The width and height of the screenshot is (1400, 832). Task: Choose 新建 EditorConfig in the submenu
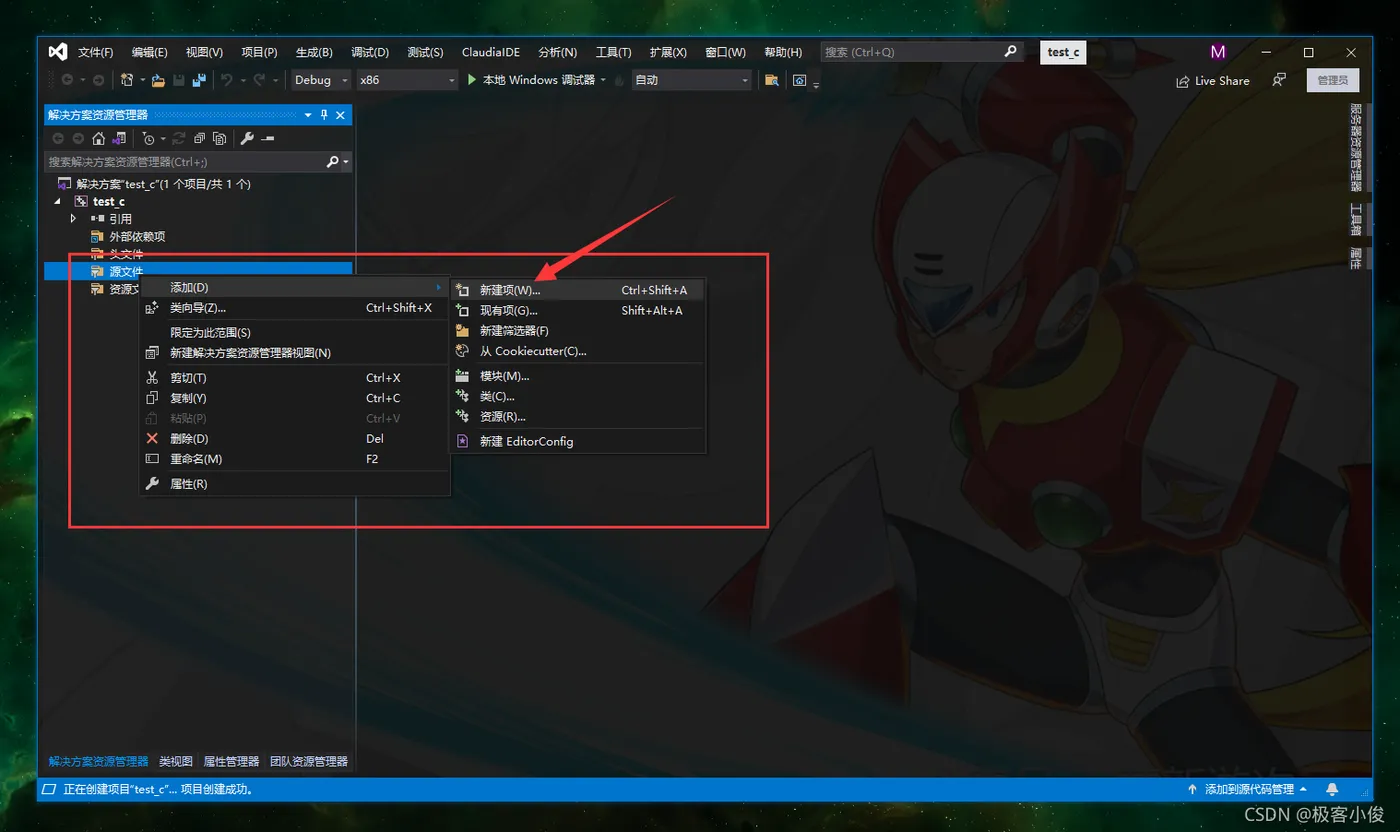[x=578, y=441]
